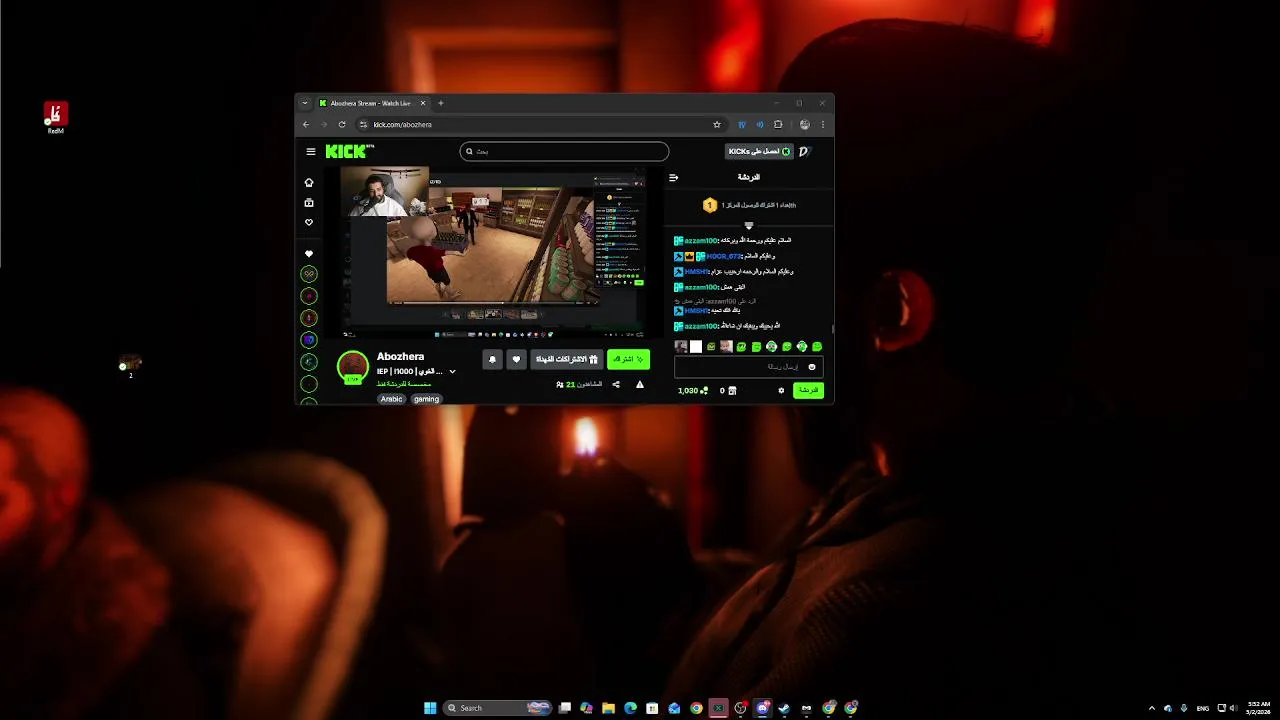The height and width of the screenshot is (720, 1280).
Task: Follow Abozhera with the heart button
Action: click(x=516, y=359)
